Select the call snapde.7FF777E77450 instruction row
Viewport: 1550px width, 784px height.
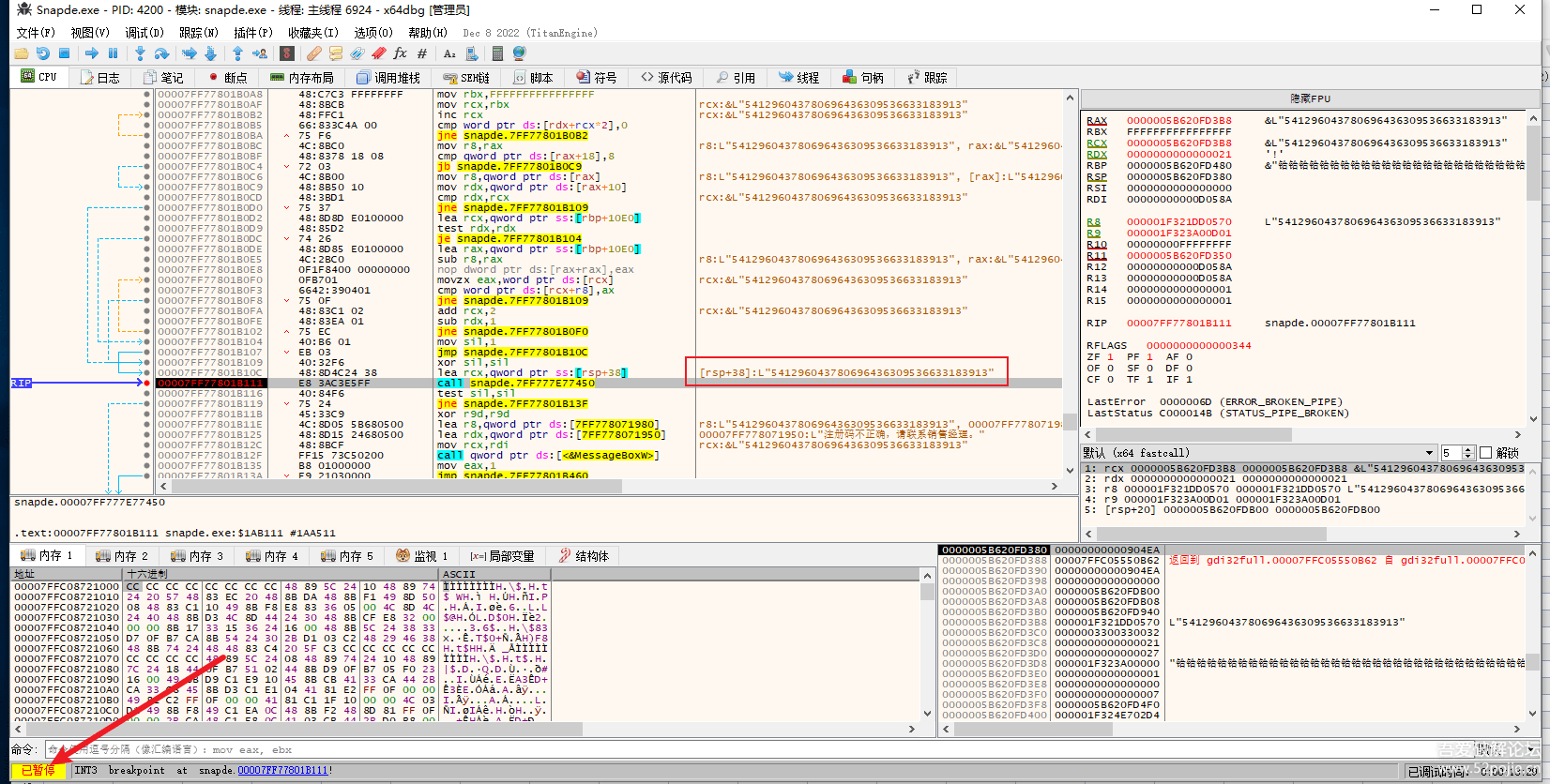(608, 383)
